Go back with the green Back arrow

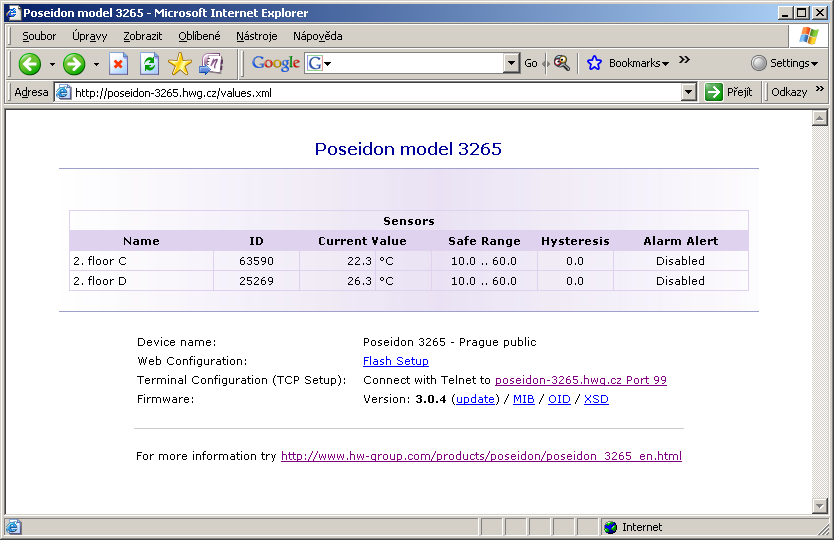(x=30, y=64)
